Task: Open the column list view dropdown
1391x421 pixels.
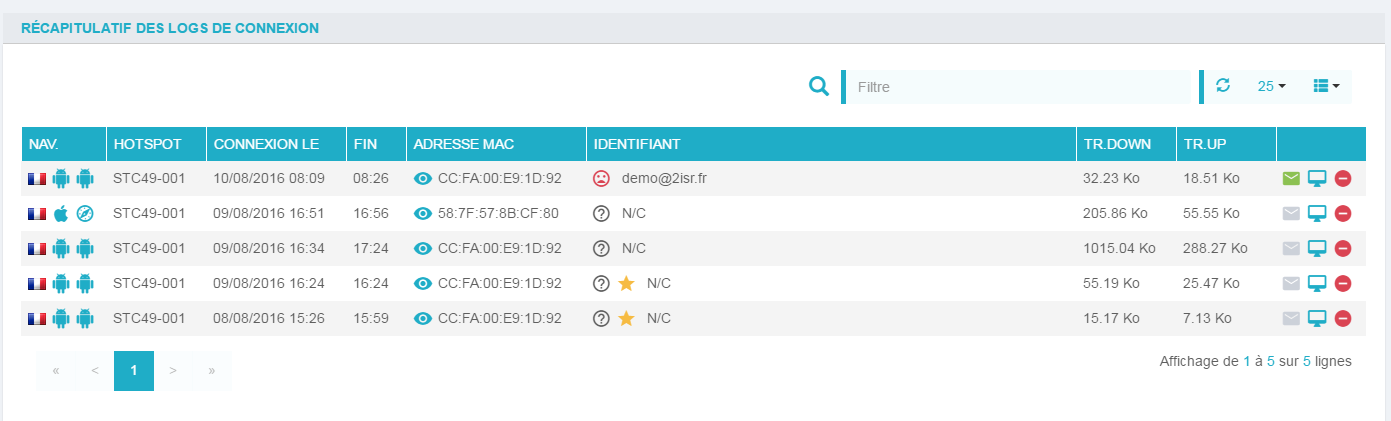Action: pyautogui.click(x=1326, y=86)
